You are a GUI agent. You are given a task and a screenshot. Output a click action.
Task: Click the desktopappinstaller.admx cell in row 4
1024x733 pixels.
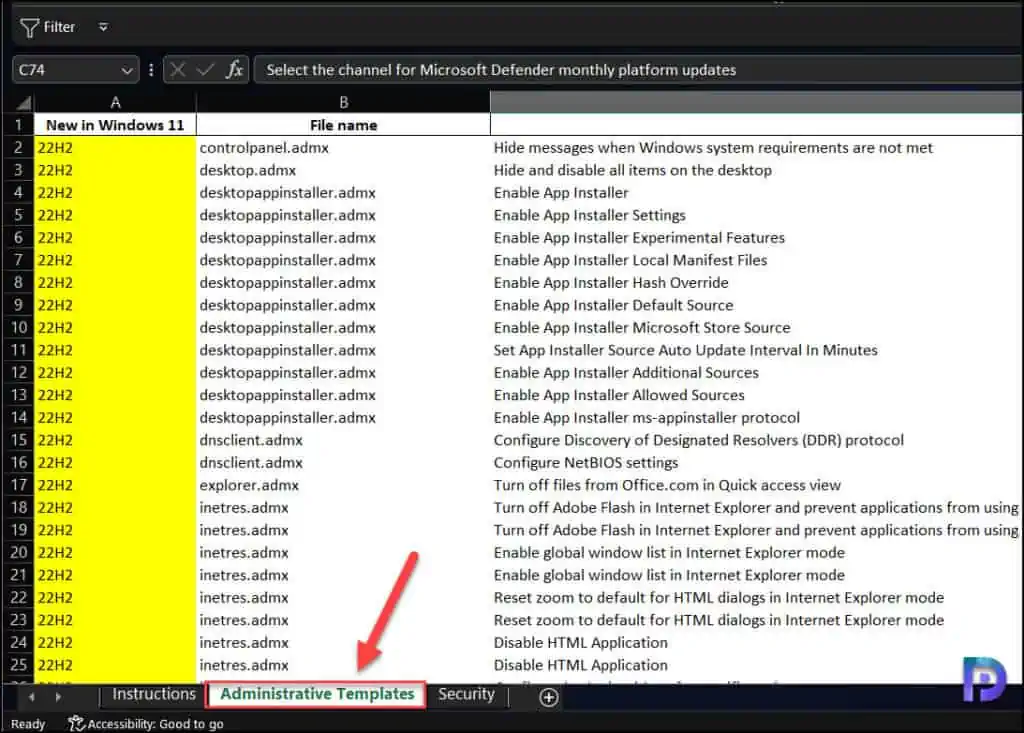pyautogui.click(x=344, y=193)
